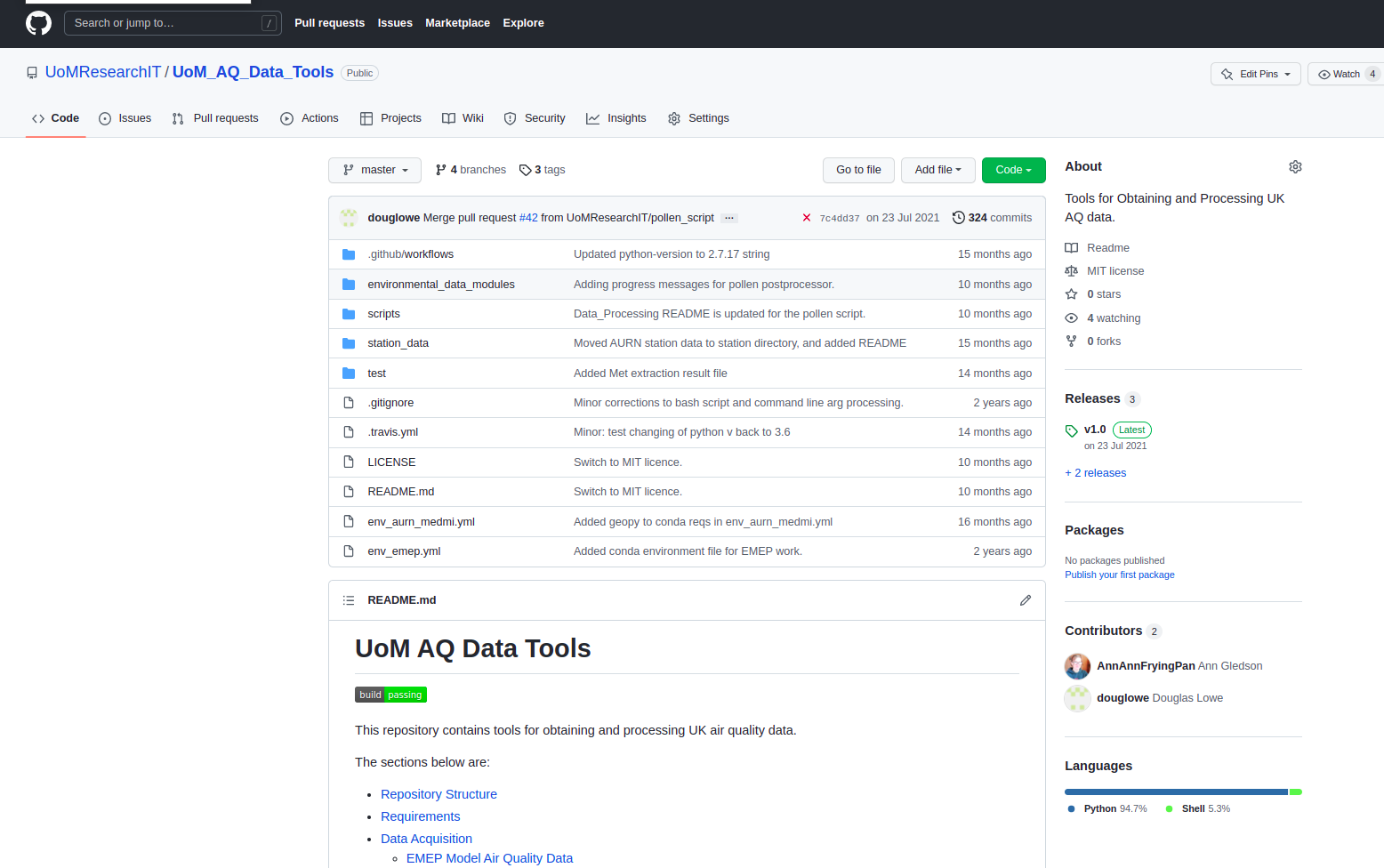The height and width of the screenshot is (868, 1384).
Task: Click the Python segment of language bar
Action: point(1176,792)
